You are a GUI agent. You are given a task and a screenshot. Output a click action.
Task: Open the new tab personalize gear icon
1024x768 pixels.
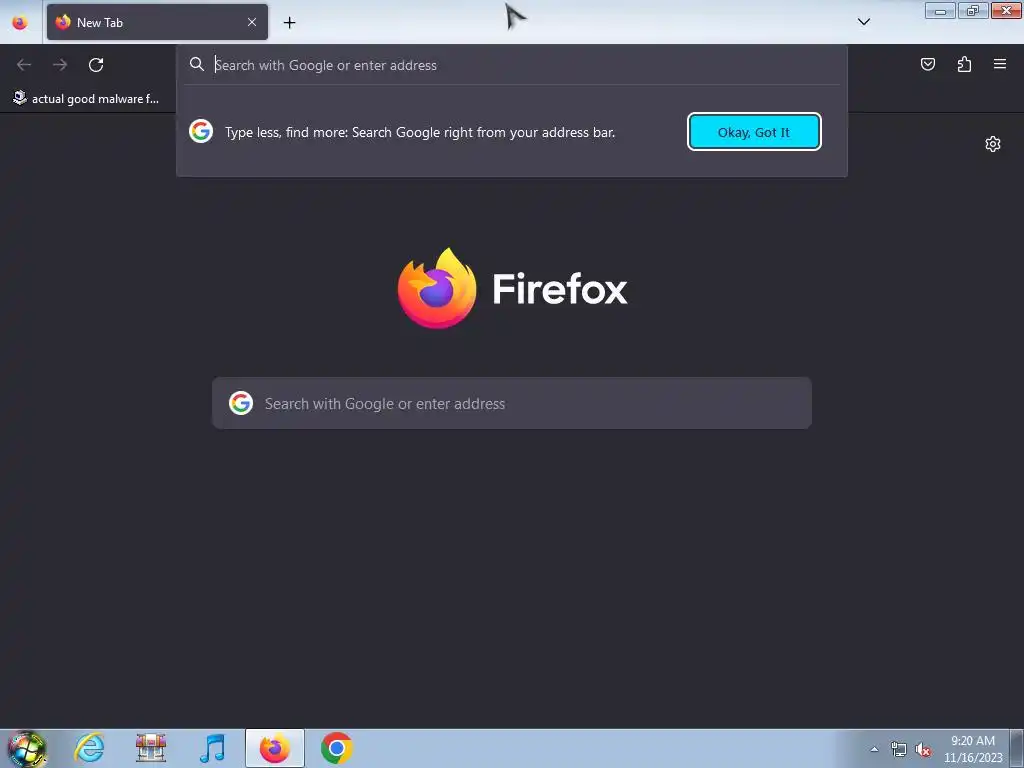coord(993,144)
